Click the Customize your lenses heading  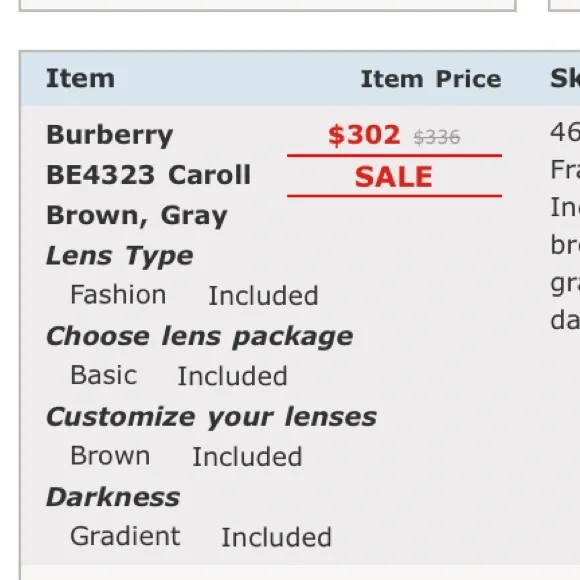click(212, 417)
